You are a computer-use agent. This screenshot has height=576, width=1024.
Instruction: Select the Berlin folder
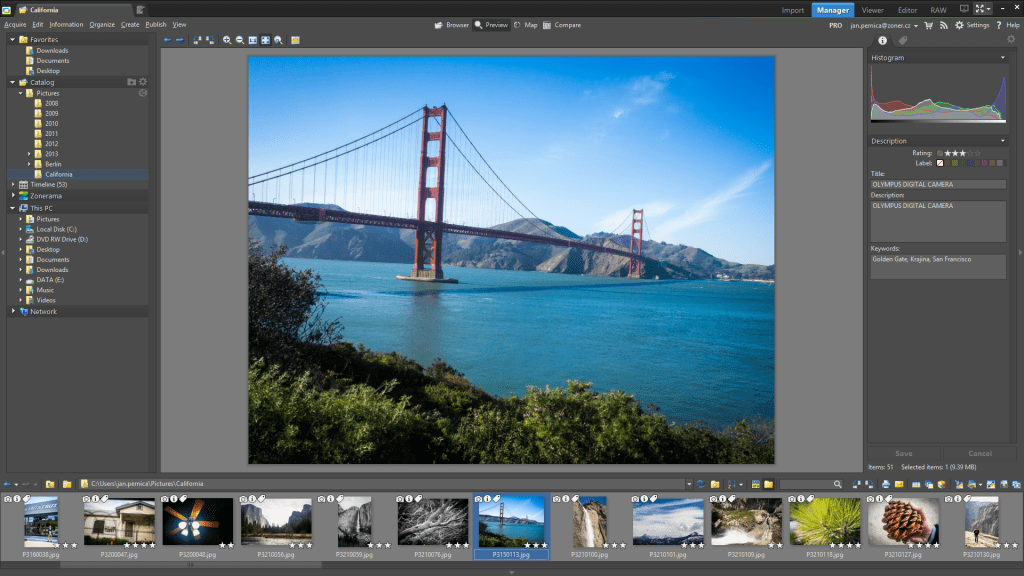(x=53, y=164)
